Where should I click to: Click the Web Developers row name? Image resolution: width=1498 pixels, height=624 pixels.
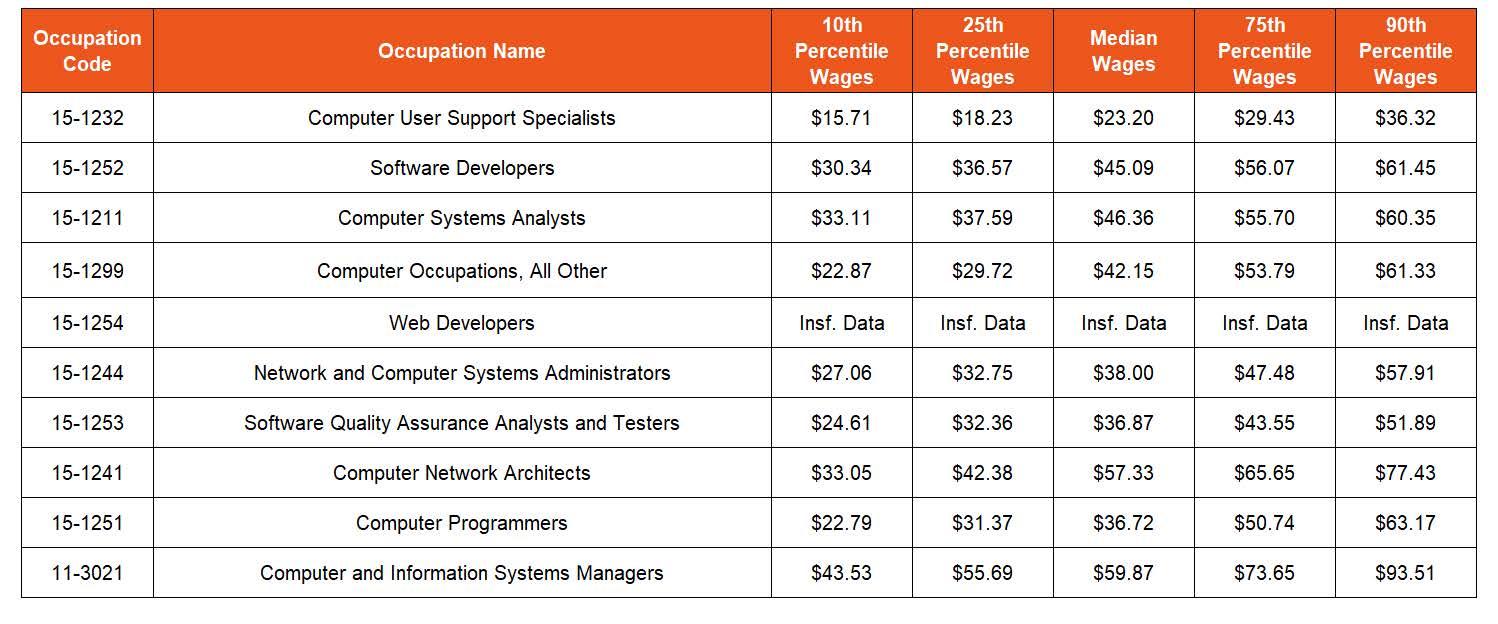[x=462, y=323]
